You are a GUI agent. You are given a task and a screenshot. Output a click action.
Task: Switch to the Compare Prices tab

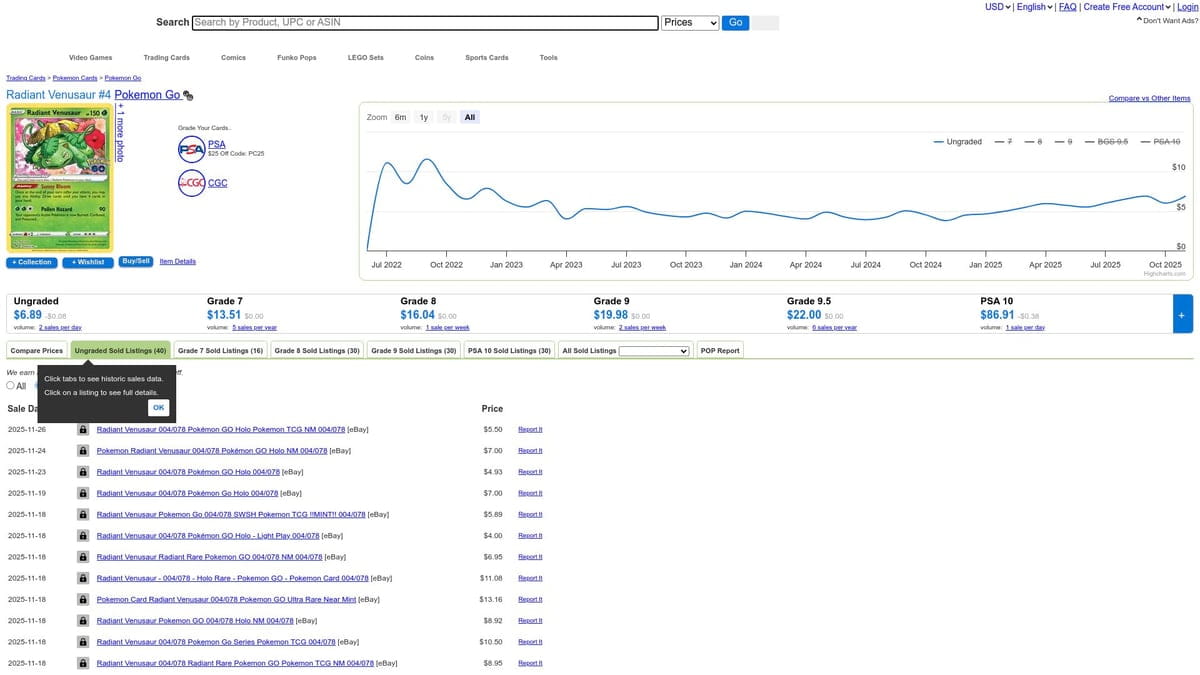38,351
